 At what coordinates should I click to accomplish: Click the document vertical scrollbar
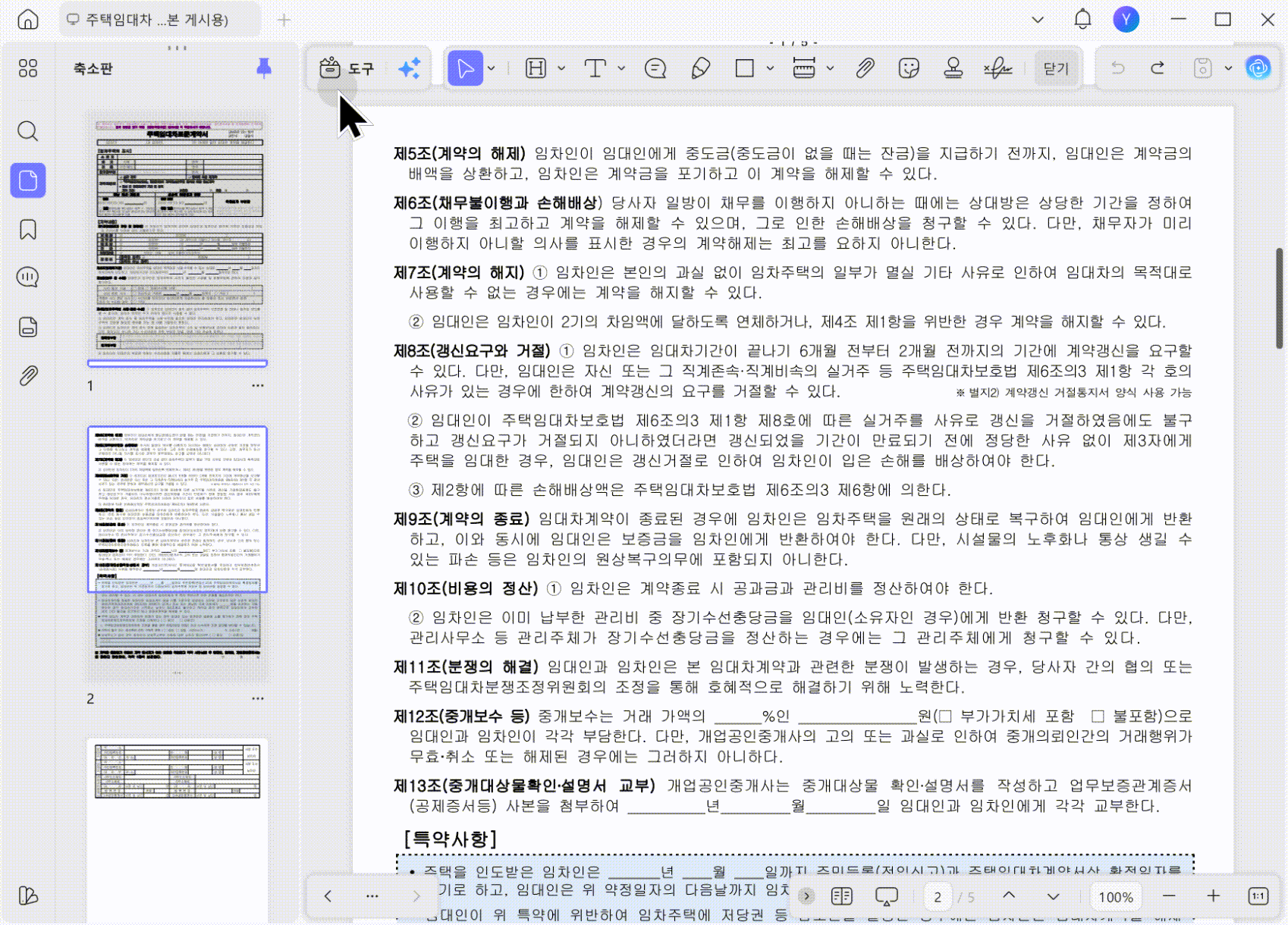coord(1278,298)
